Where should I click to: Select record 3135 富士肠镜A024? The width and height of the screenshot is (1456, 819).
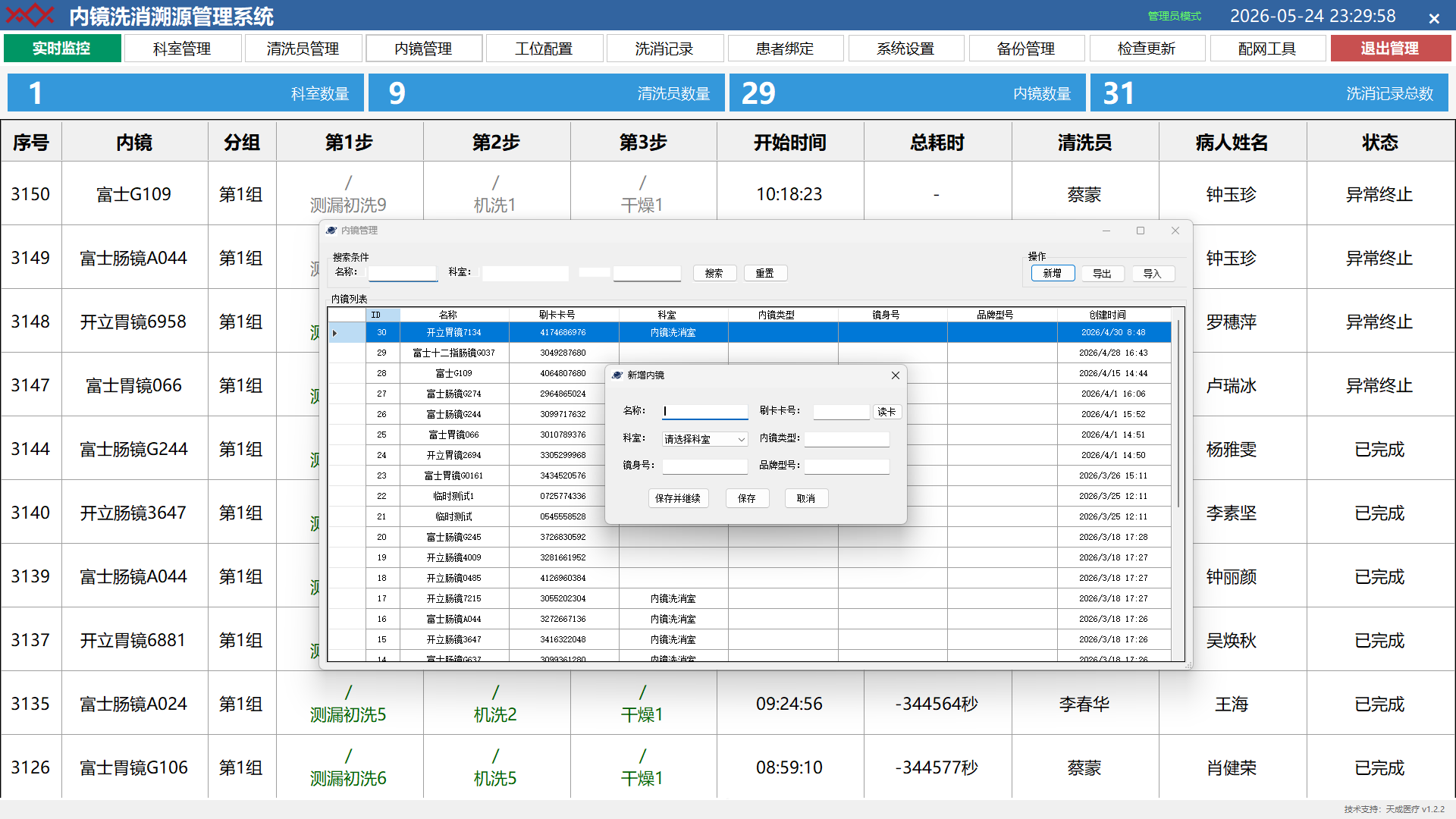pyautogui.click(x=727, y=704)
